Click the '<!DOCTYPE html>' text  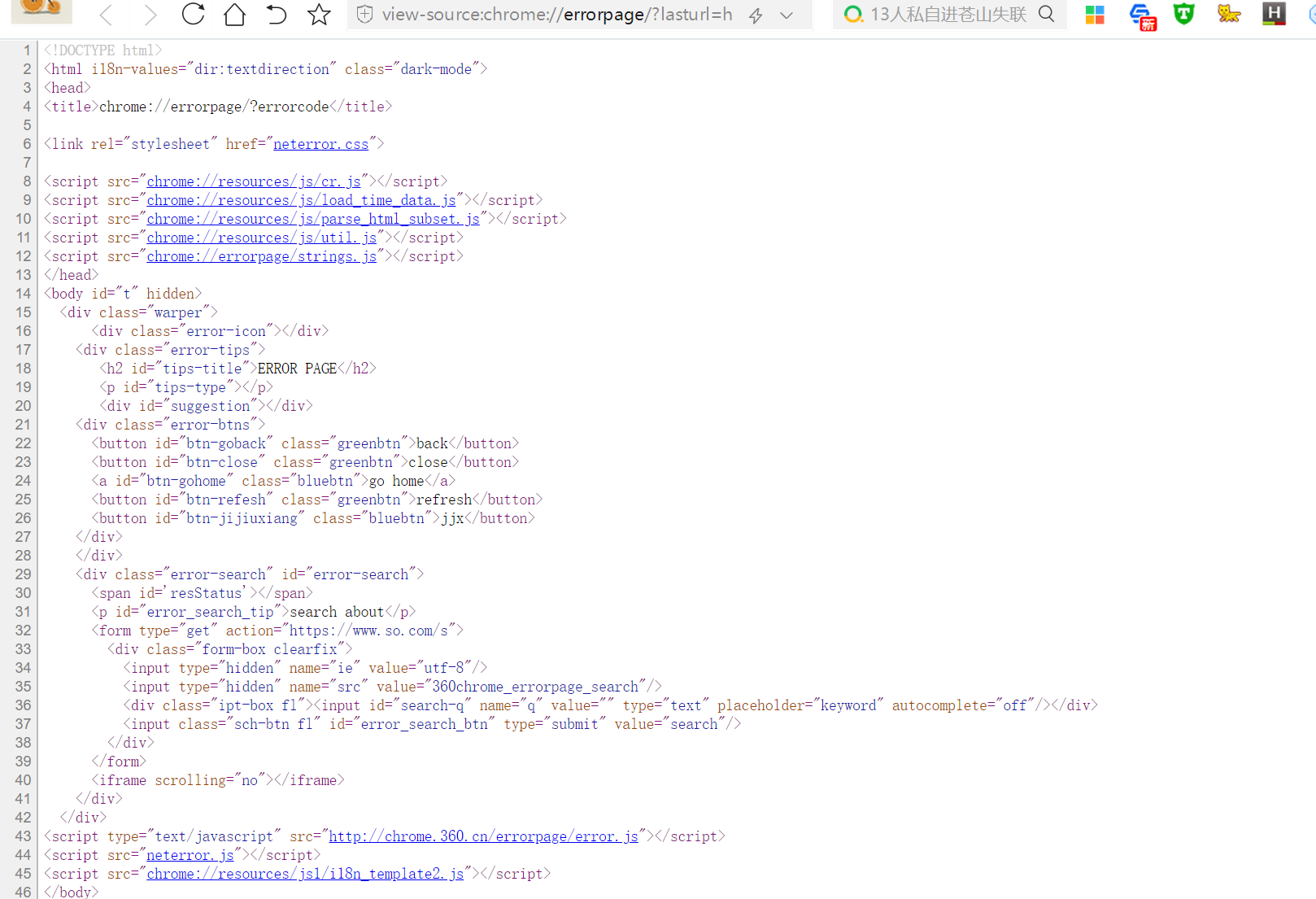pyautogui.click(x=102, y=50)
